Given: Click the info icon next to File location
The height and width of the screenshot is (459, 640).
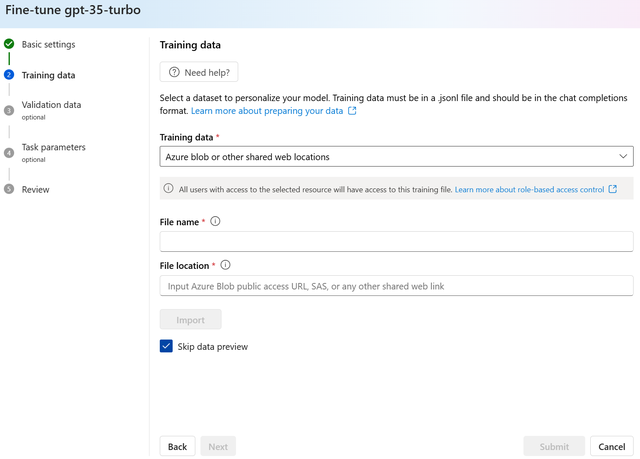Looking at the screenshot, I should 225,265.
